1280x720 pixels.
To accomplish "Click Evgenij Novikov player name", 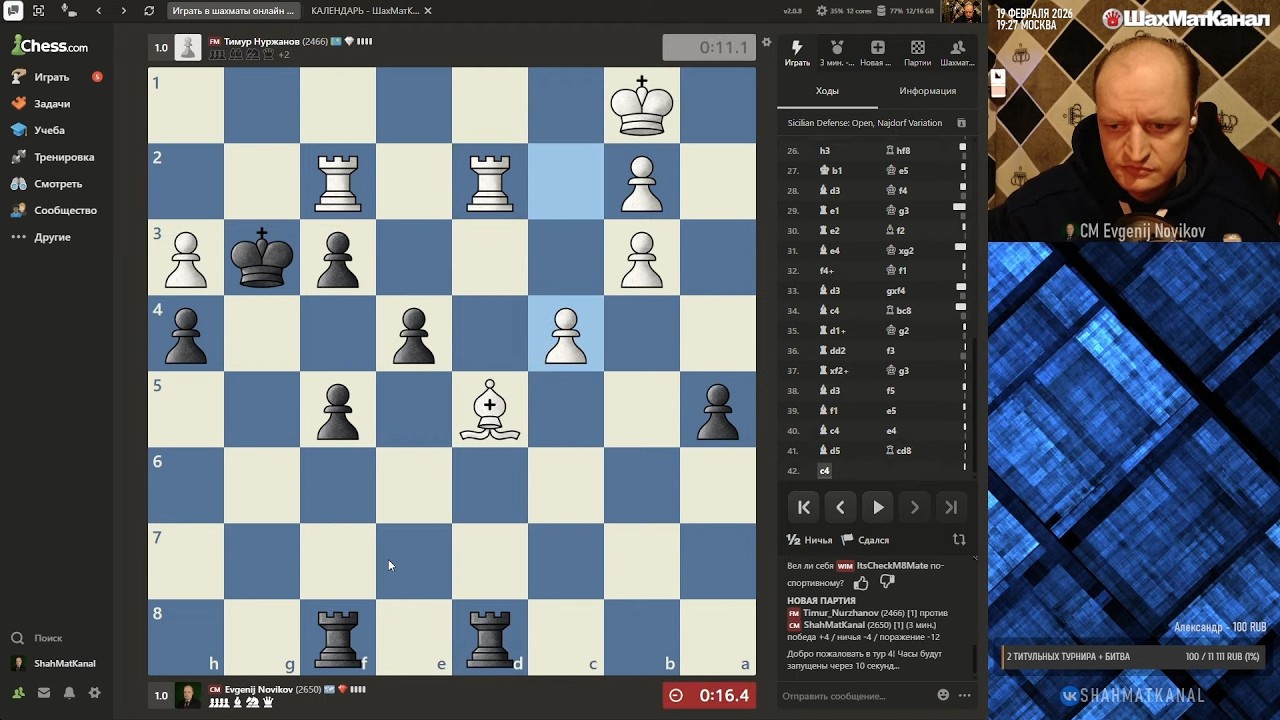I will click(259, 690).
